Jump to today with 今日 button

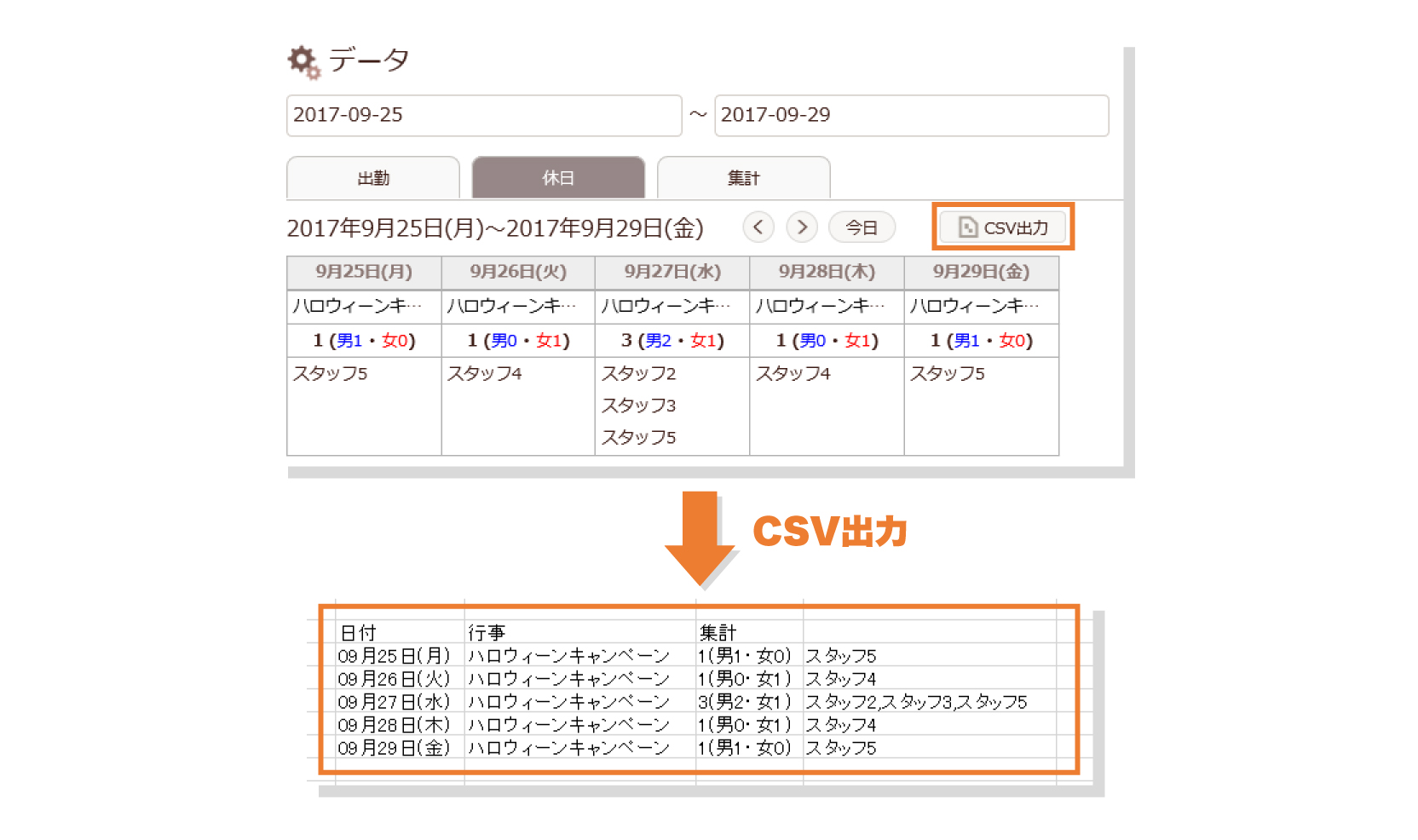(862, 227)
